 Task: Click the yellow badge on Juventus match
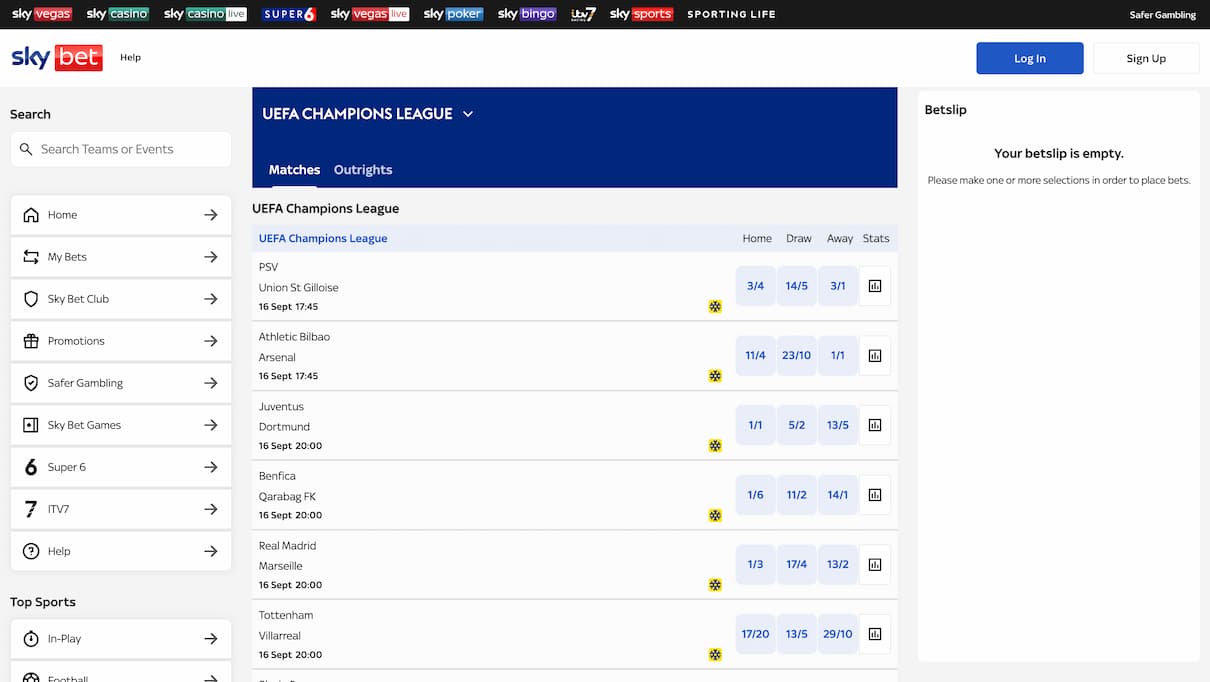pos(715,445)
